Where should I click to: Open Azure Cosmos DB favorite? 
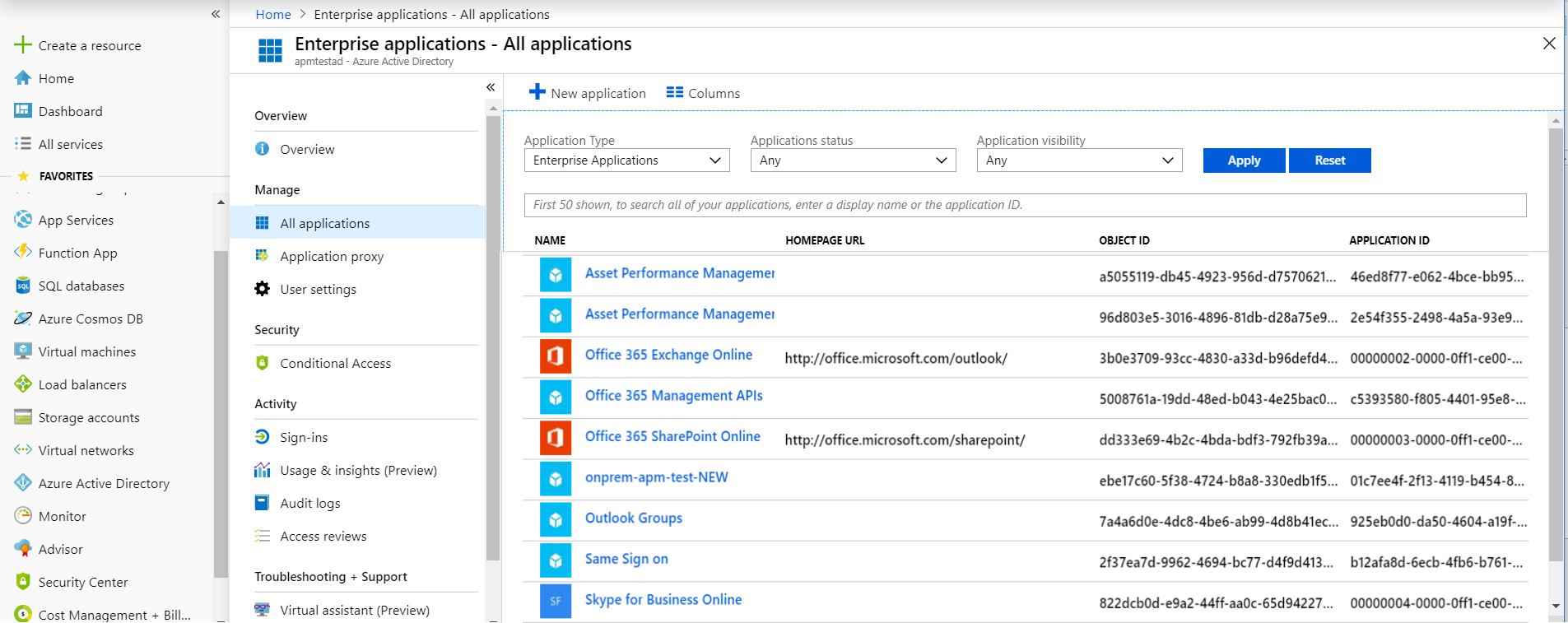[91, 318]
